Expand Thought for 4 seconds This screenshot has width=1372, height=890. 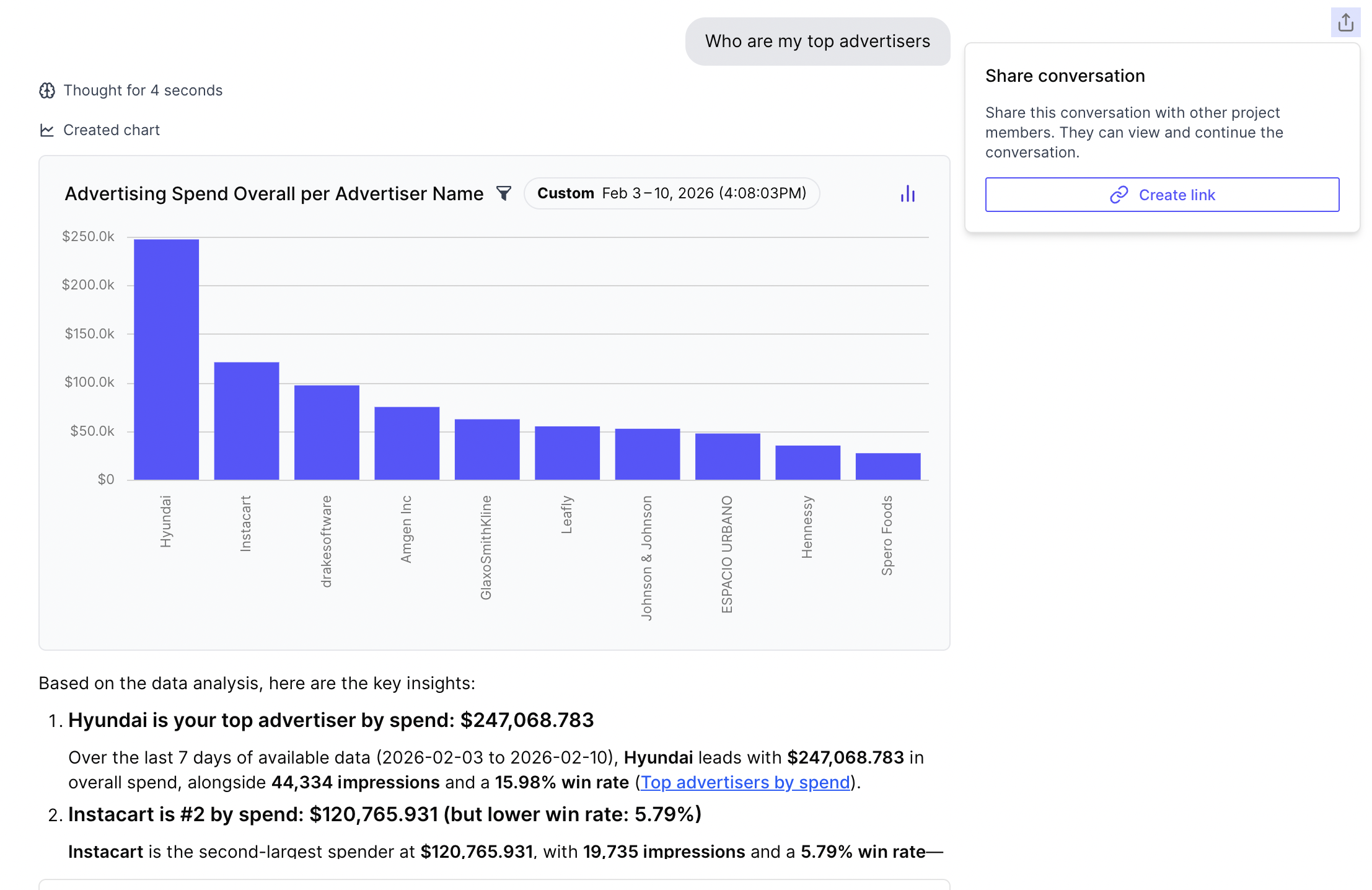[143, 90]
